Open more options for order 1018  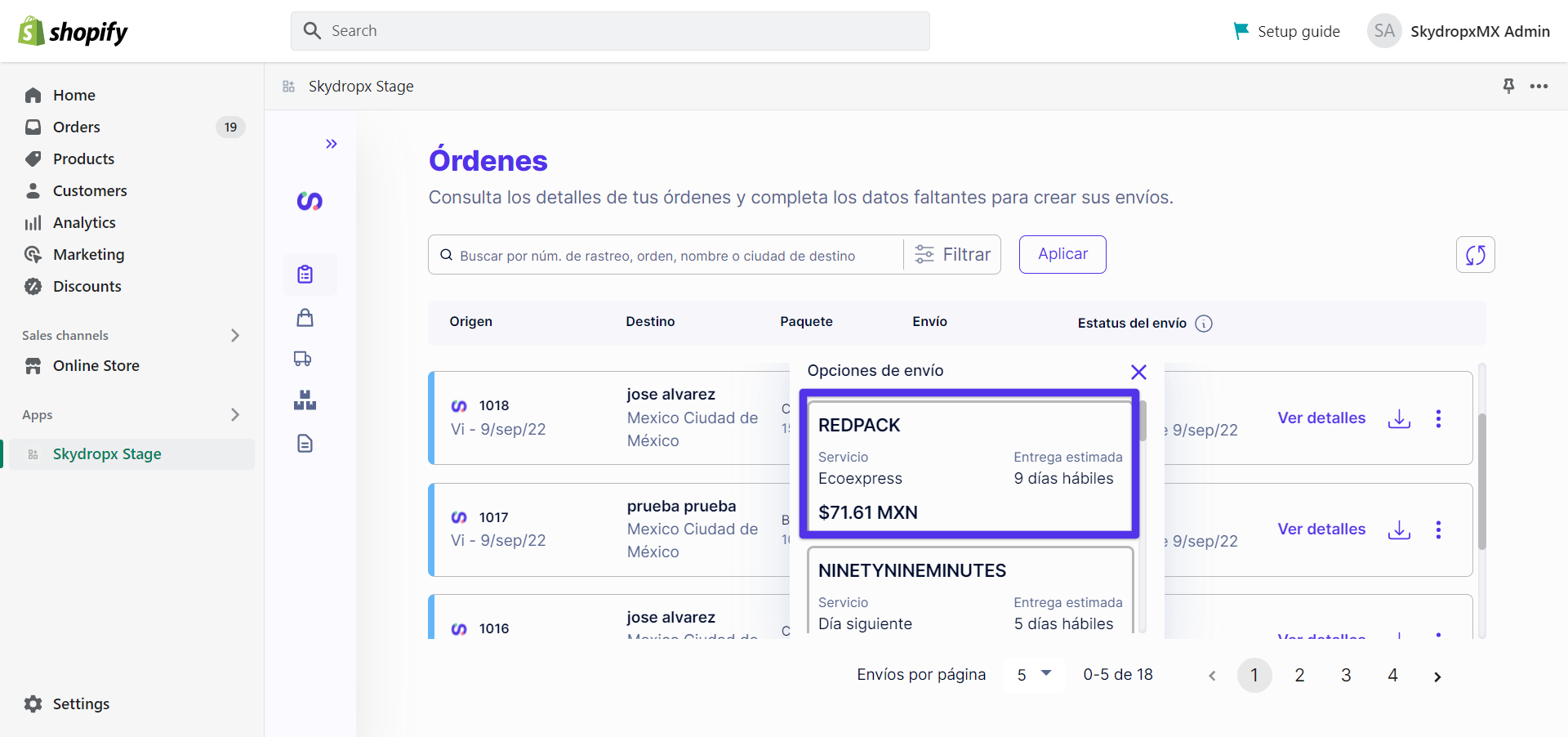click(1438, 418)
